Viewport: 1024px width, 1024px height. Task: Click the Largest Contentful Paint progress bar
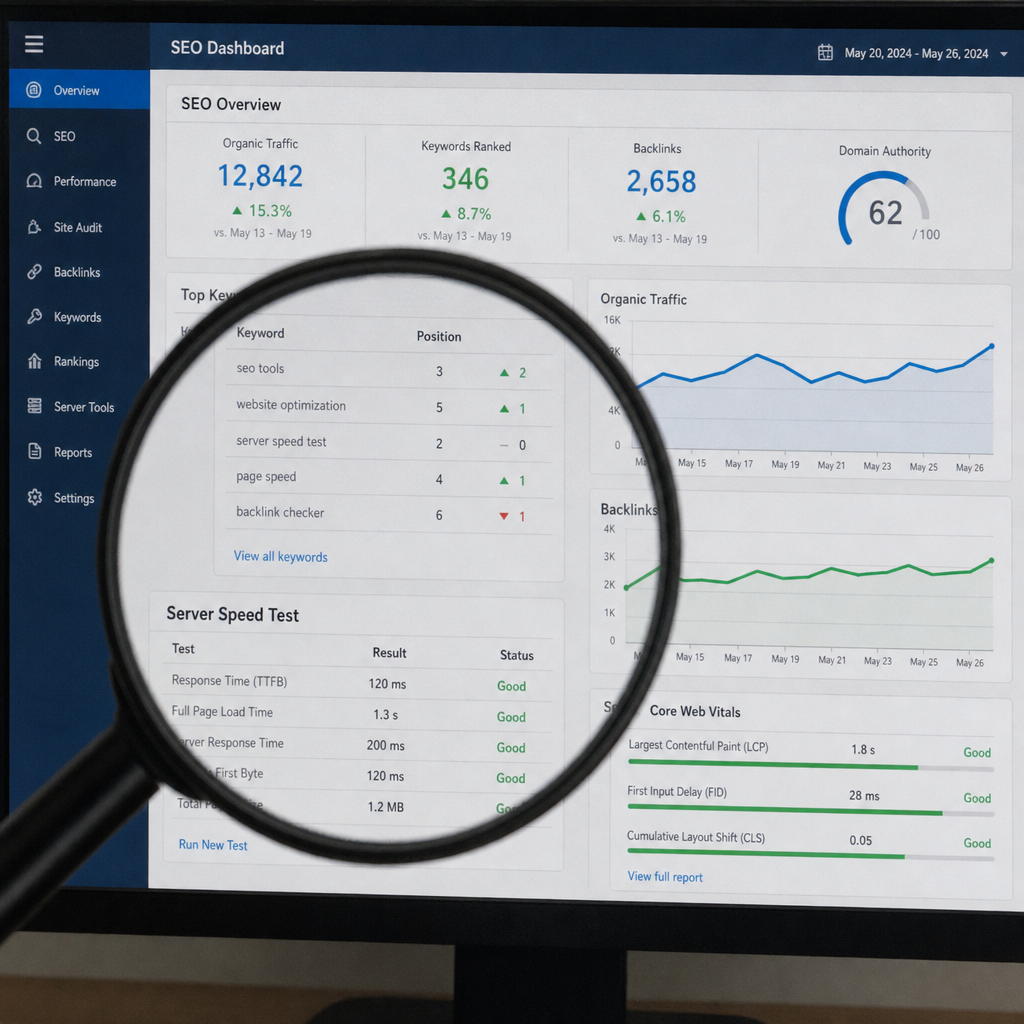[810, 766]
